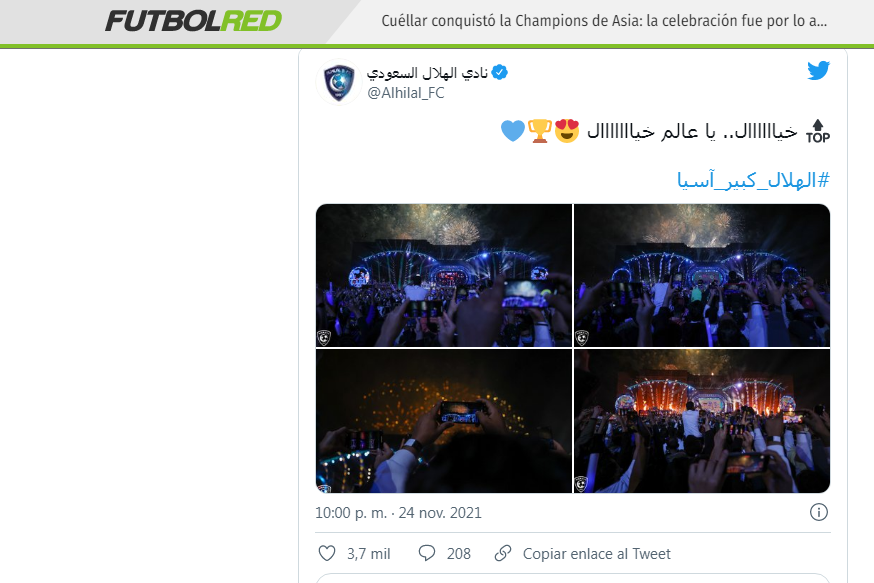This screenshot has height=583, width=874.
Task: Click Copiar enlace al Tweet
Action: click(x=596, y=554)
